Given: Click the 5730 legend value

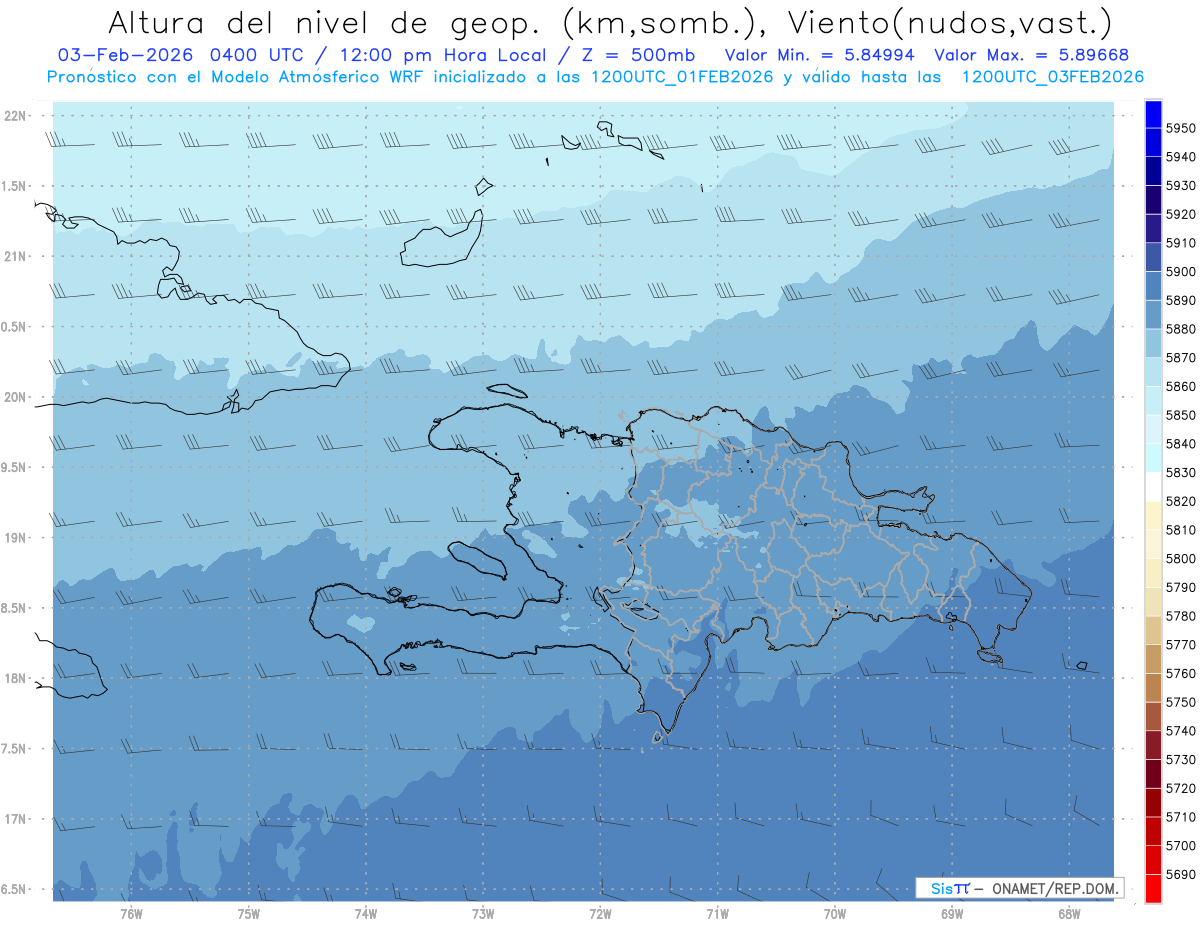Looking at the screenshot, I should pos(1181,759).
